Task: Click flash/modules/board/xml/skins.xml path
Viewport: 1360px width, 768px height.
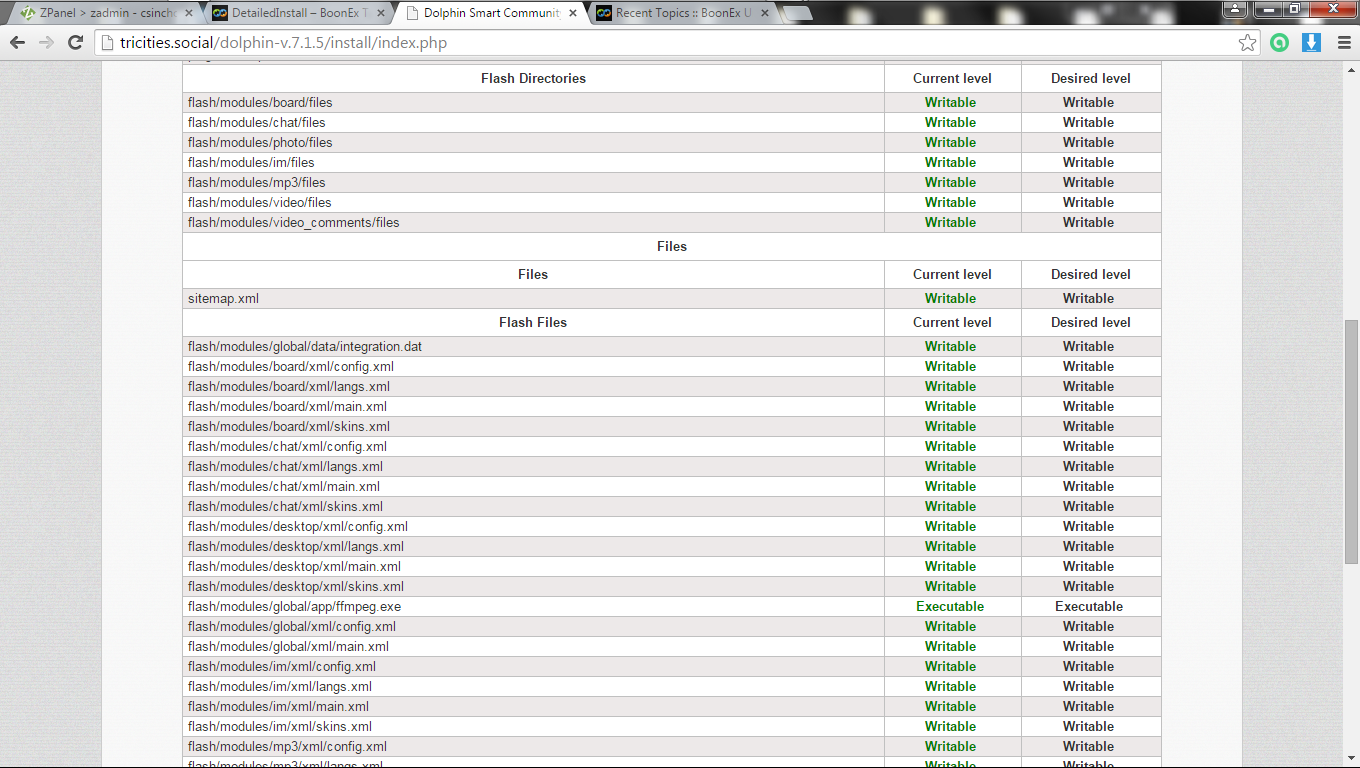Action: pos(289,426)
